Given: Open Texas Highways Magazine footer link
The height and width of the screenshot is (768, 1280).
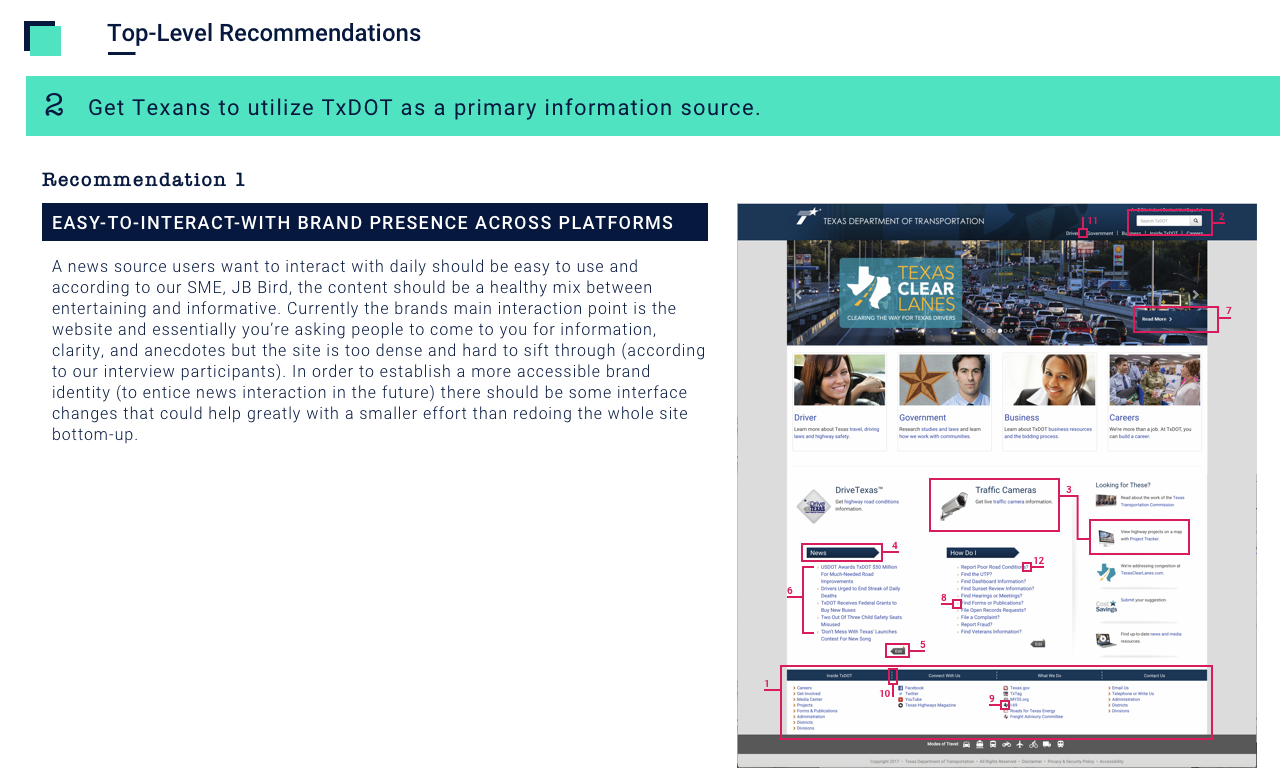Looking at the screenshot, I should (x=930, y=705).
